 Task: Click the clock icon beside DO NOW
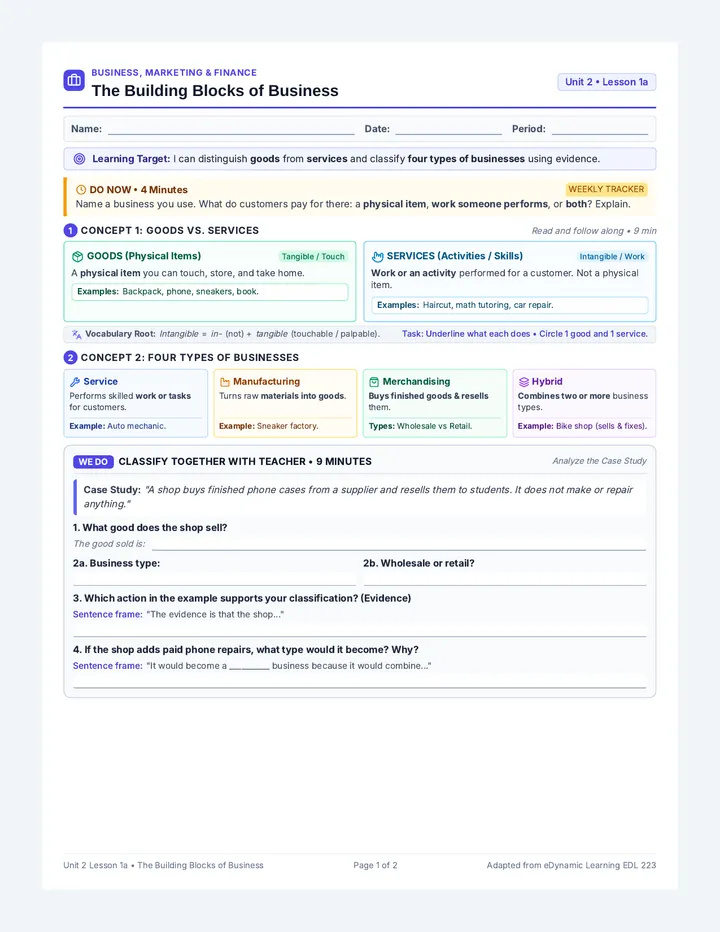pos(81,190)
